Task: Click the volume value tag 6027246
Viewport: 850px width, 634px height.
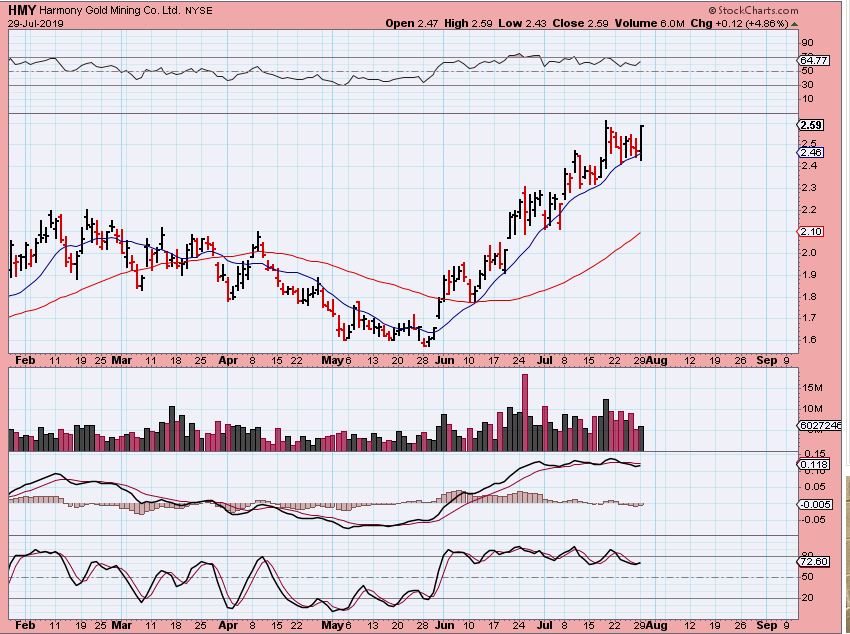Action: (x=820, y=425)
